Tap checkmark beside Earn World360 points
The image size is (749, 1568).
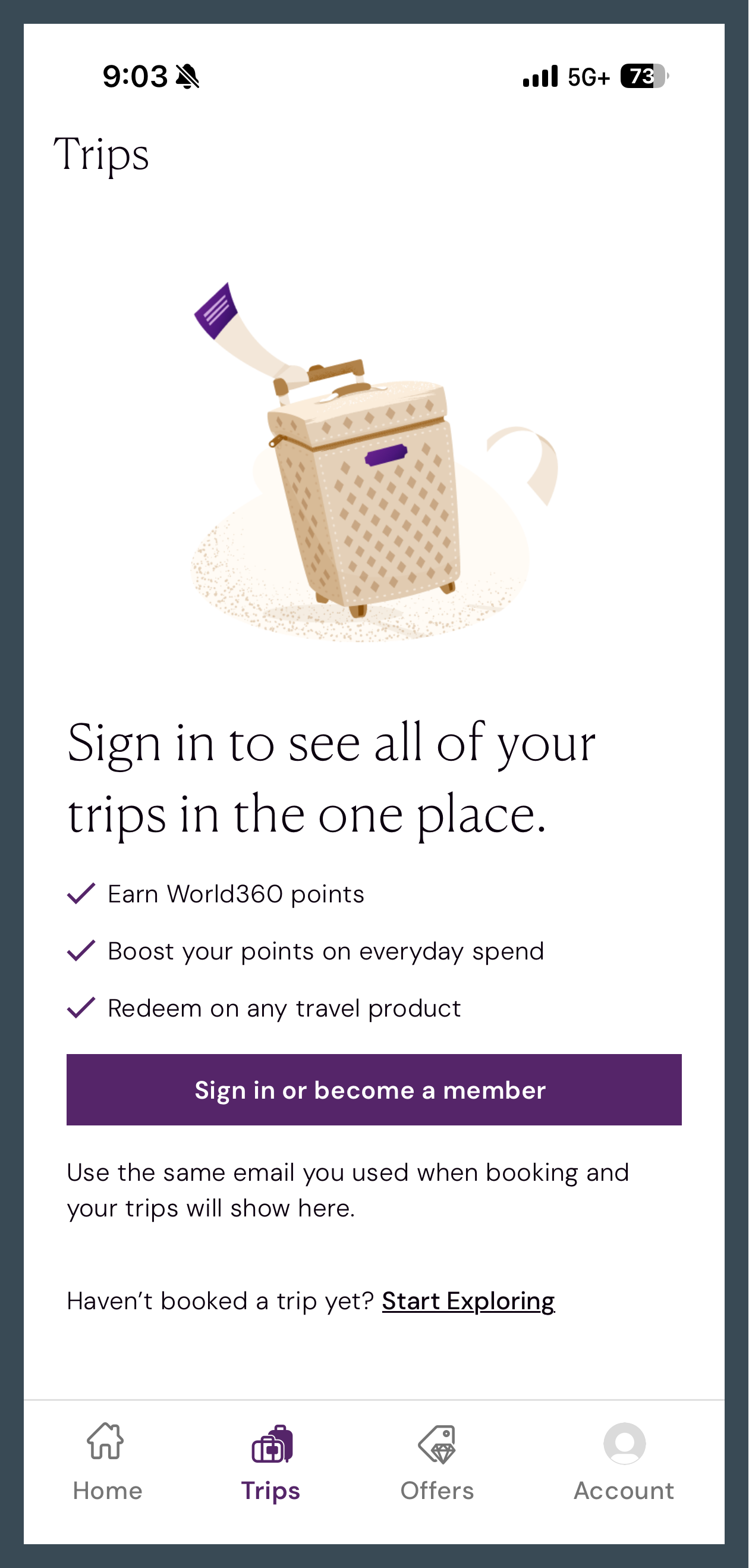81,893
